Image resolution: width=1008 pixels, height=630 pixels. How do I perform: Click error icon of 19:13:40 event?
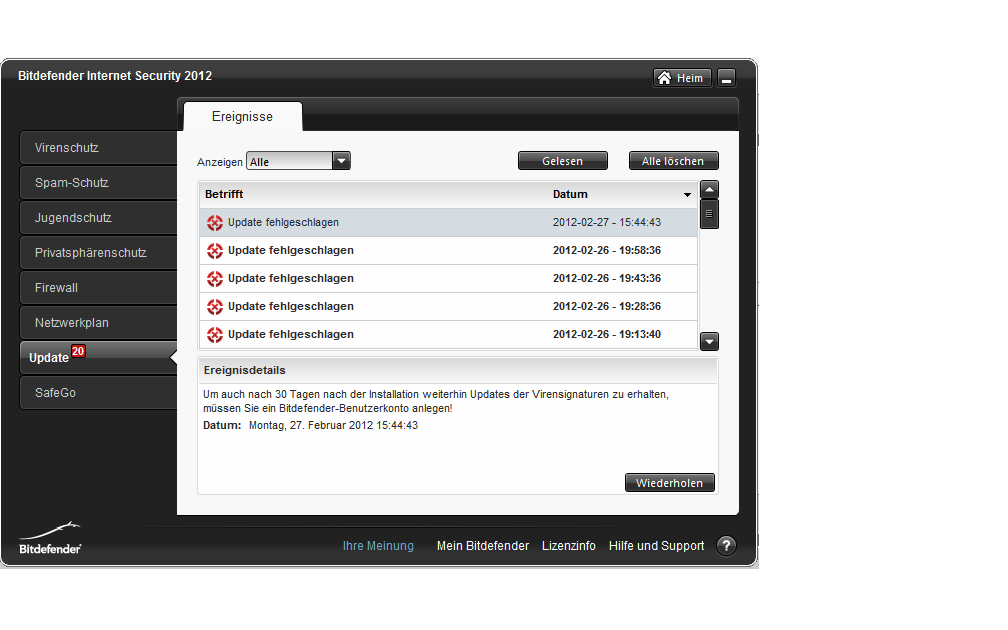215,334
